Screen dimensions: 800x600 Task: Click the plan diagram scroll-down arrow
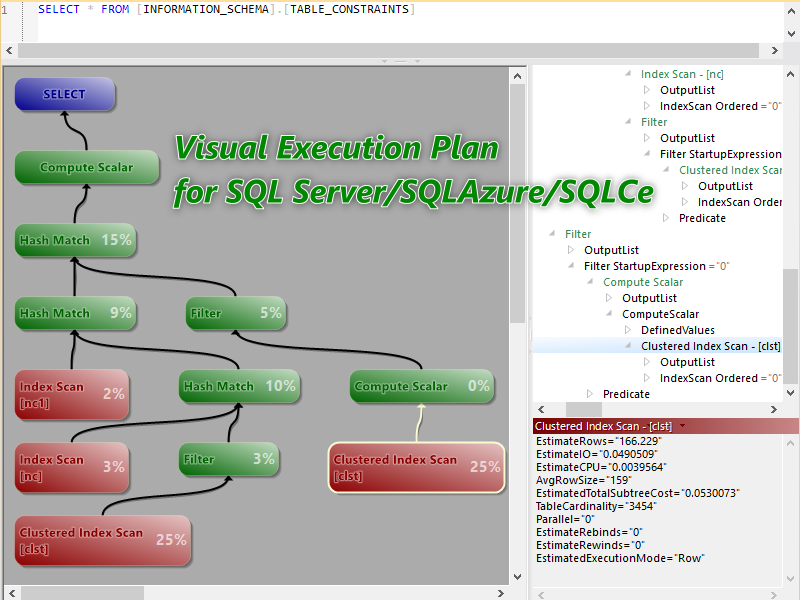(x=517, y=577)
